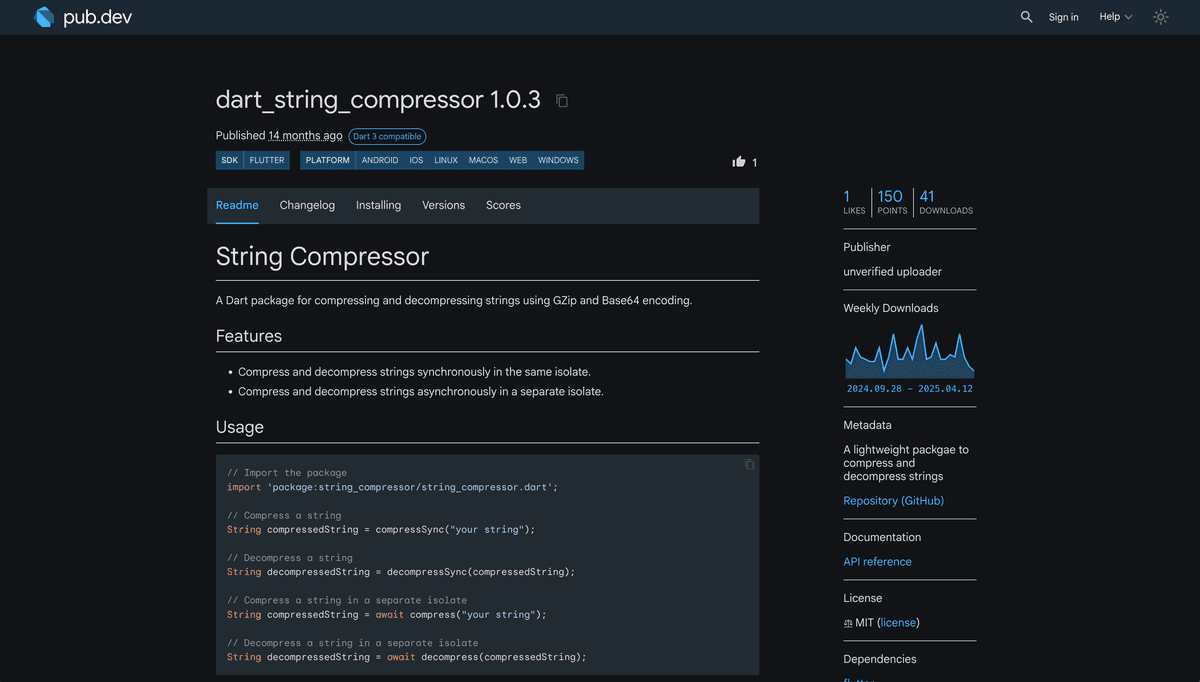The image size is (1200, 682).
Task: Switch to the Changelog tab
Action: pos(307,205)
